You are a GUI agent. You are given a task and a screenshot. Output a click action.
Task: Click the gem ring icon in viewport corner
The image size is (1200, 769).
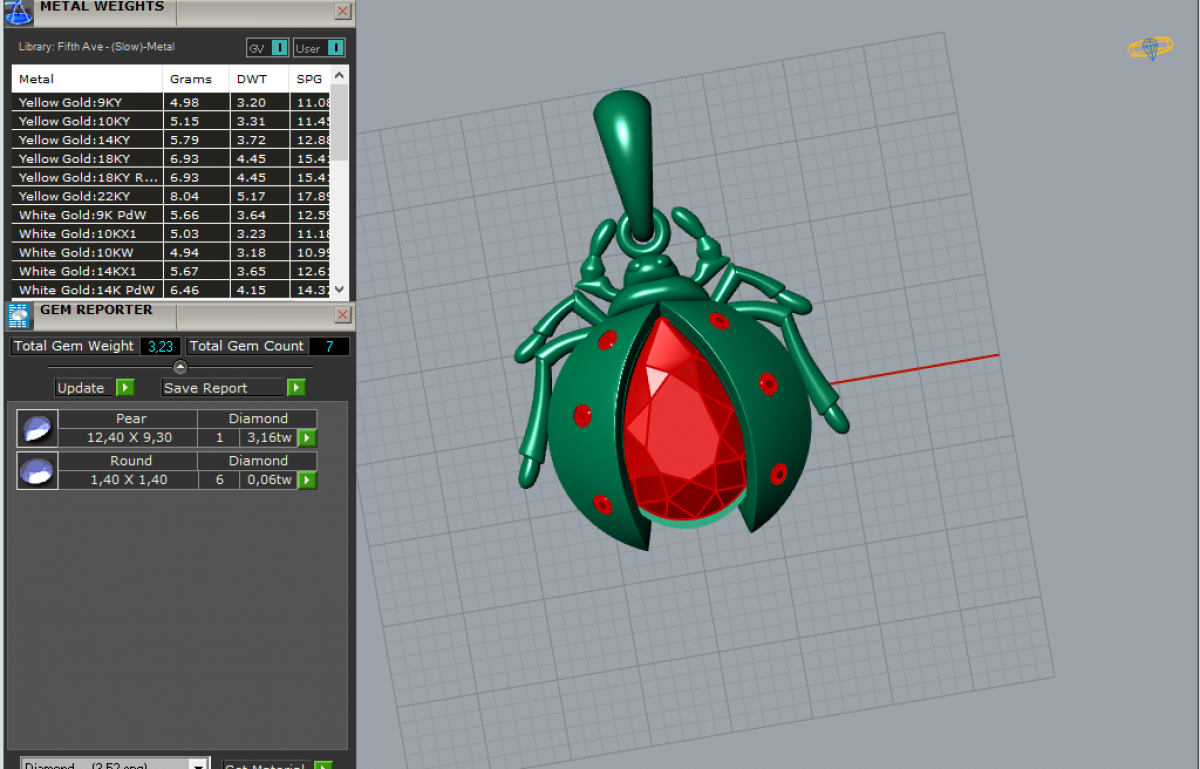tap(1150, 47)
